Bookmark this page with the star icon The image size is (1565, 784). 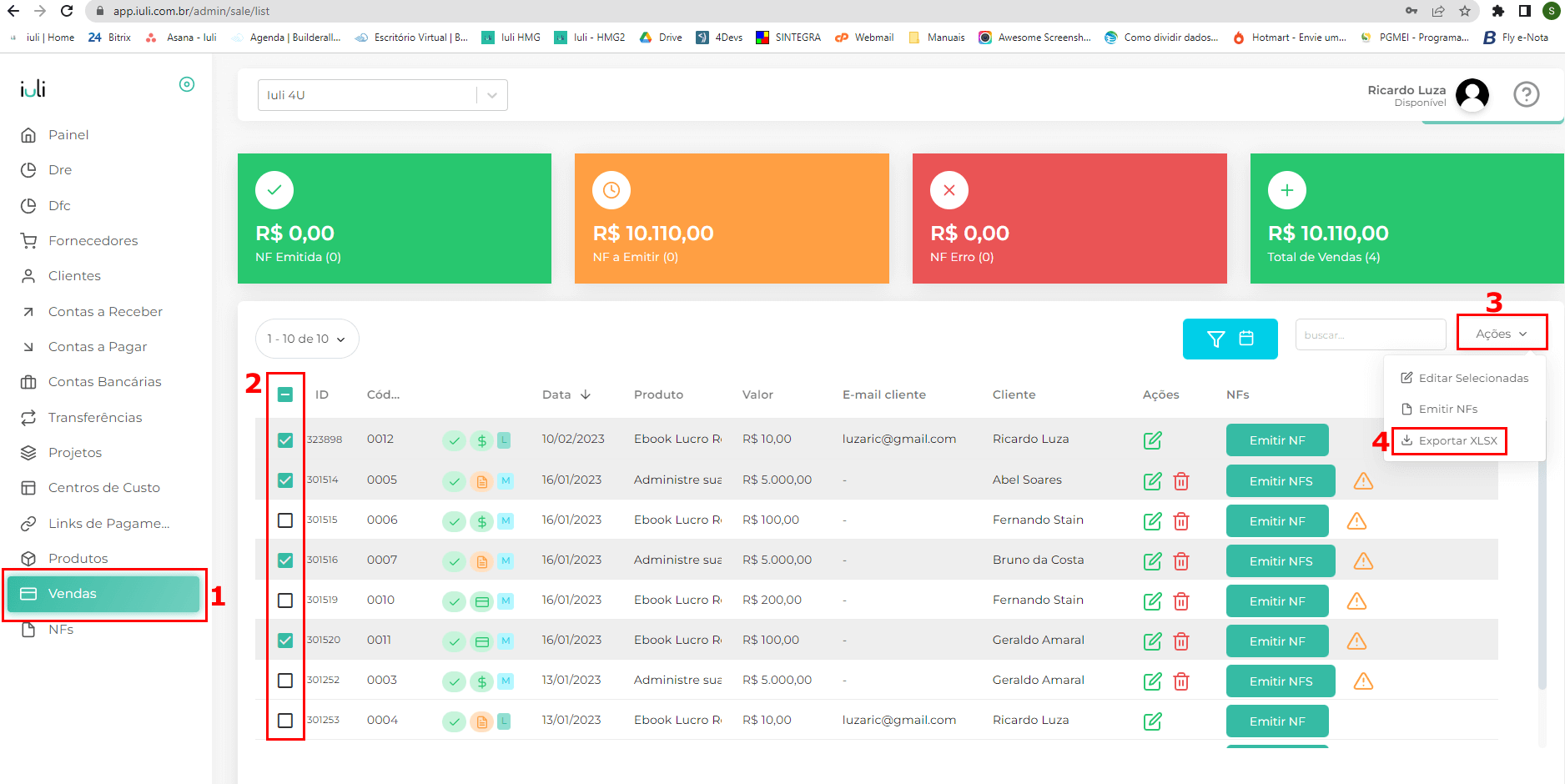(1465, 11)
